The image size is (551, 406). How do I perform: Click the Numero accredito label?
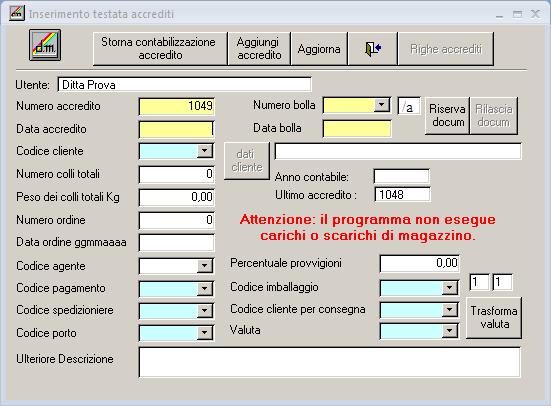[58, 106]
